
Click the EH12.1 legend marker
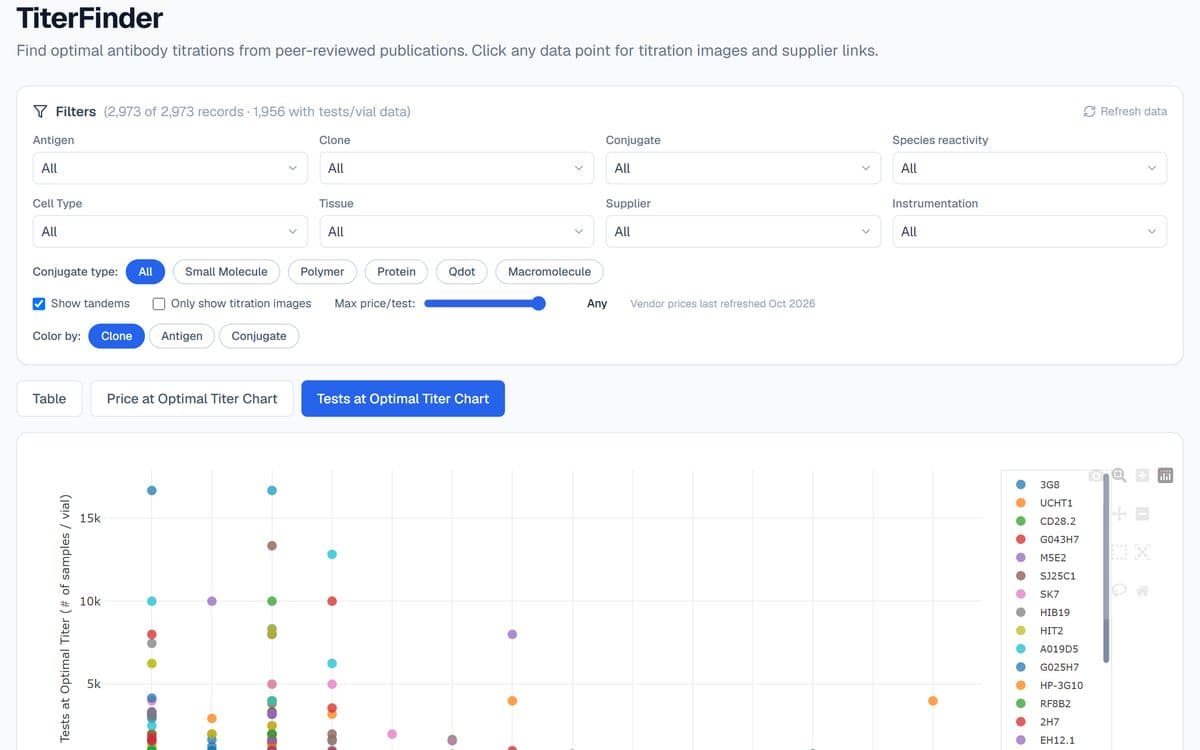tap(1020, 740)
